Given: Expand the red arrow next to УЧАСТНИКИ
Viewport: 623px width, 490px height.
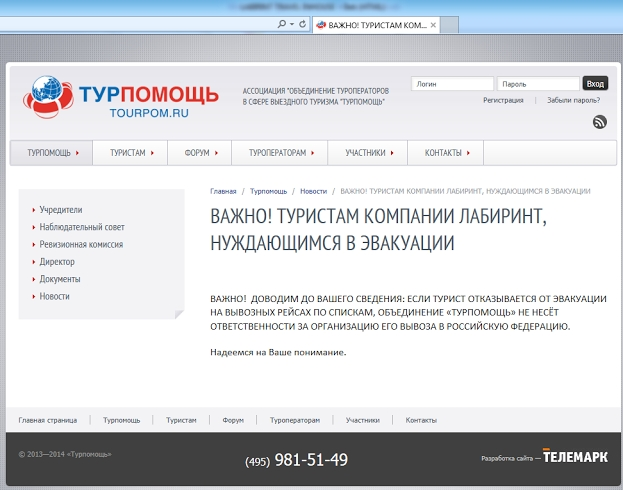Looking at the screenshot, I should point(392,153).
